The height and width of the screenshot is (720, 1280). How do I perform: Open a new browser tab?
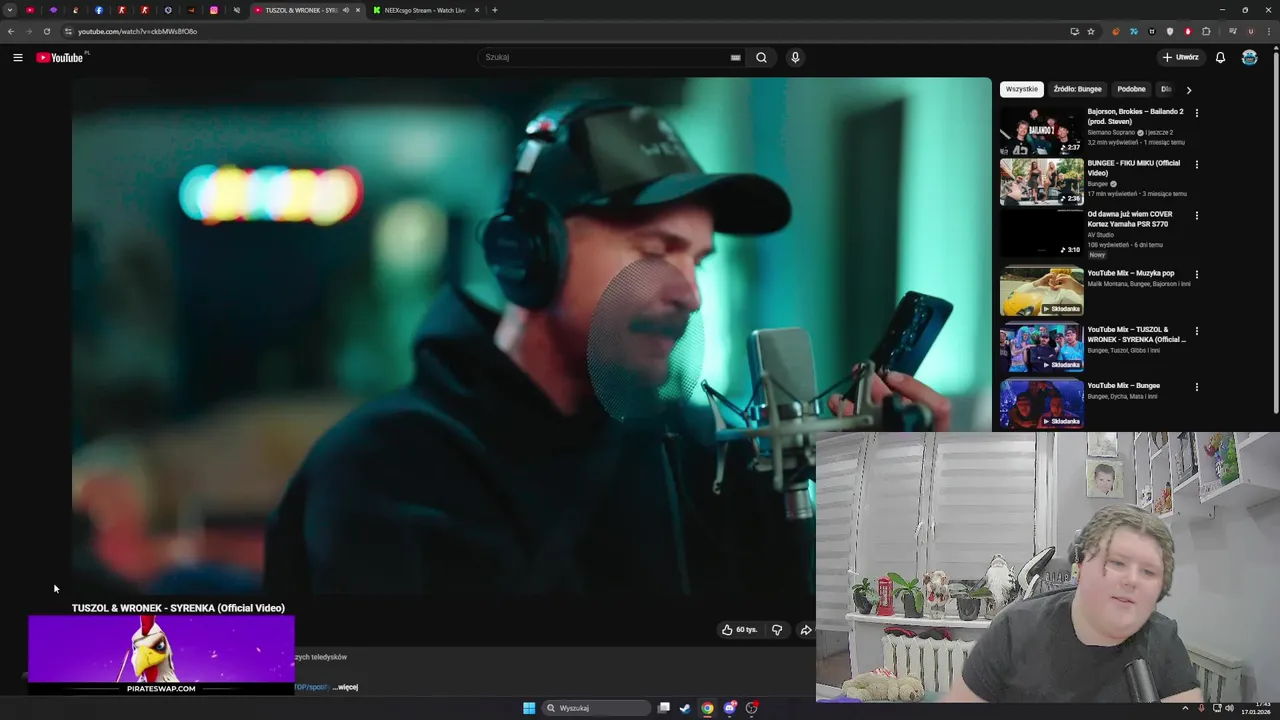tap(494, 10)
